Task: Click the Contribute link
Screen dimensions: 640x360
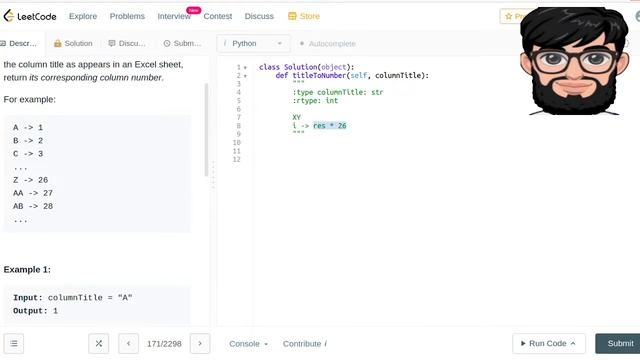Action: (x=304, y=344)
